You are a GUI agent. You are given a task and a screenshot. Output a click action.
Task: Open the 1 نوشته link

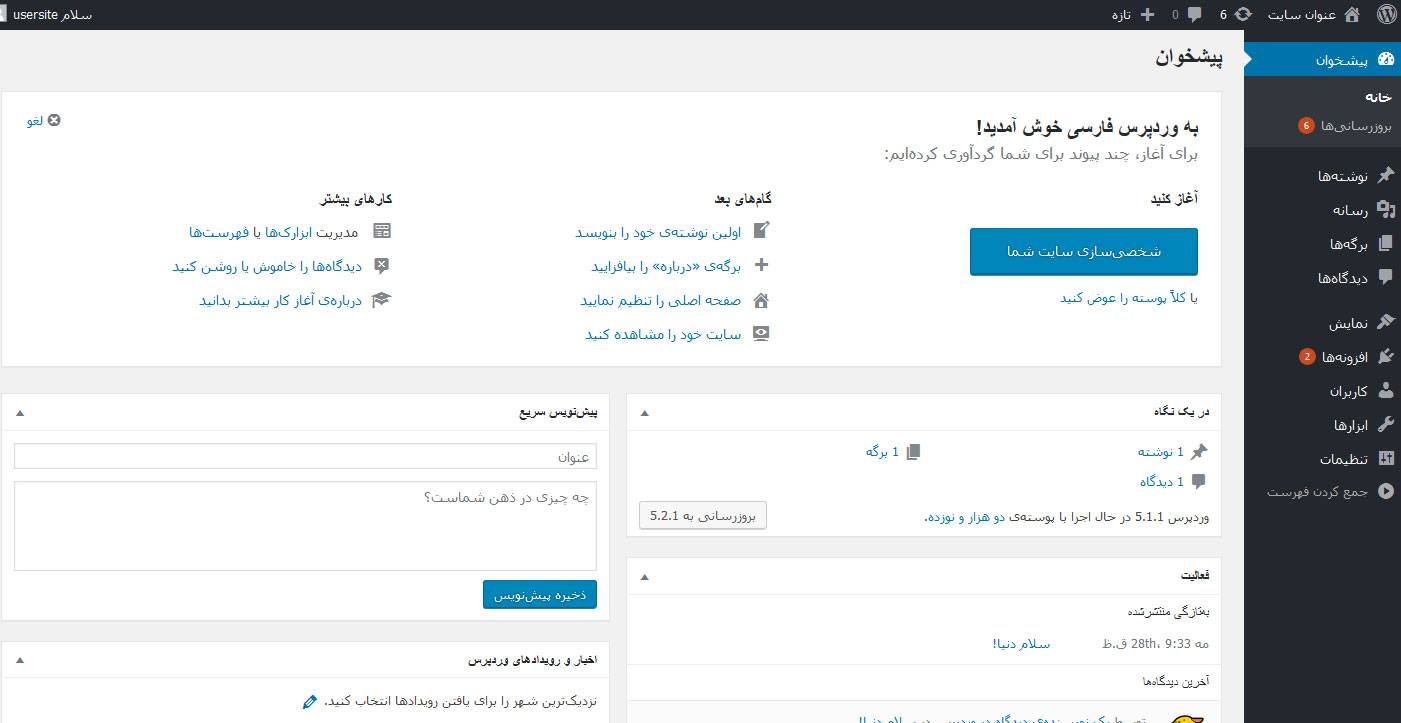(1161, 452)
